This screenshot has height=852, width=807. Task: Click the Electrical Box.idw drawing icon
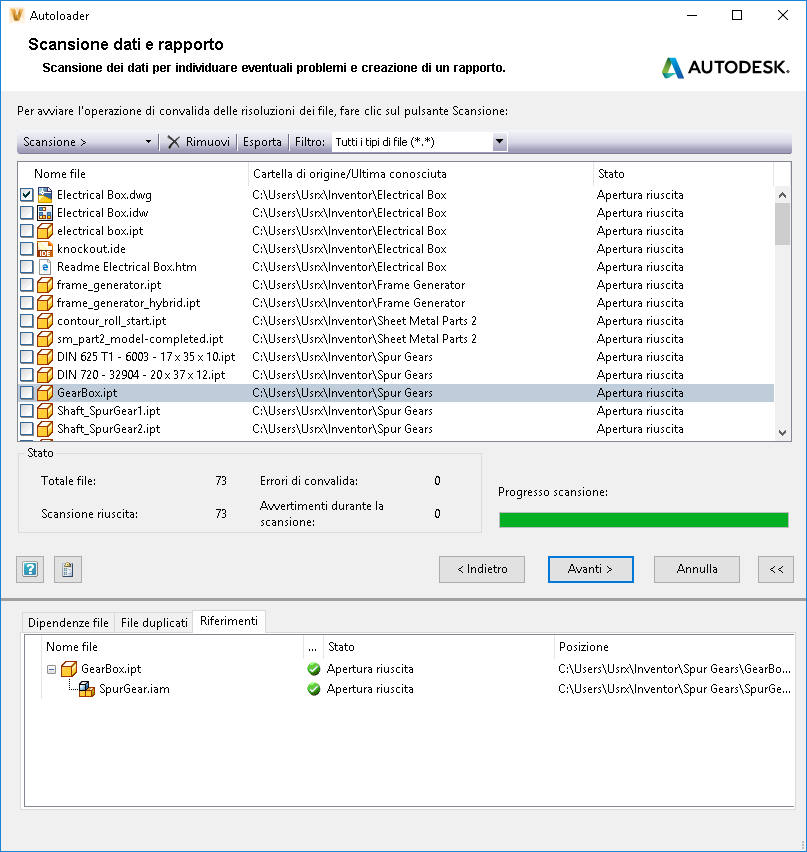45,212
